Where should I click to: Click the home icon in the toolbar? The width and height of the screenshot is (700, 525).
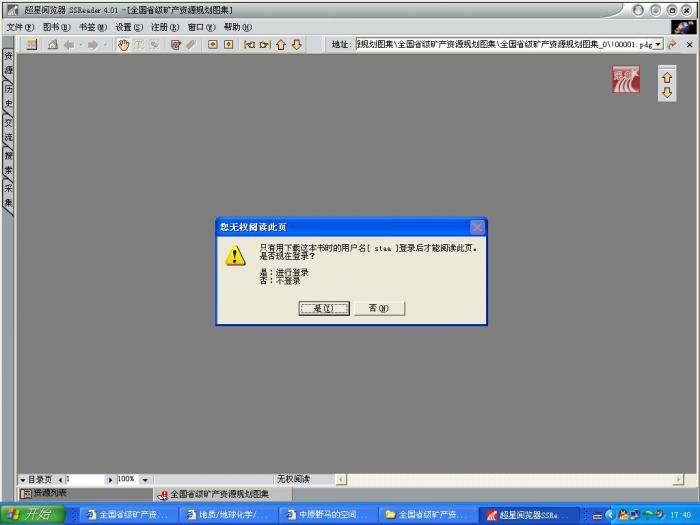click(53, 45)
